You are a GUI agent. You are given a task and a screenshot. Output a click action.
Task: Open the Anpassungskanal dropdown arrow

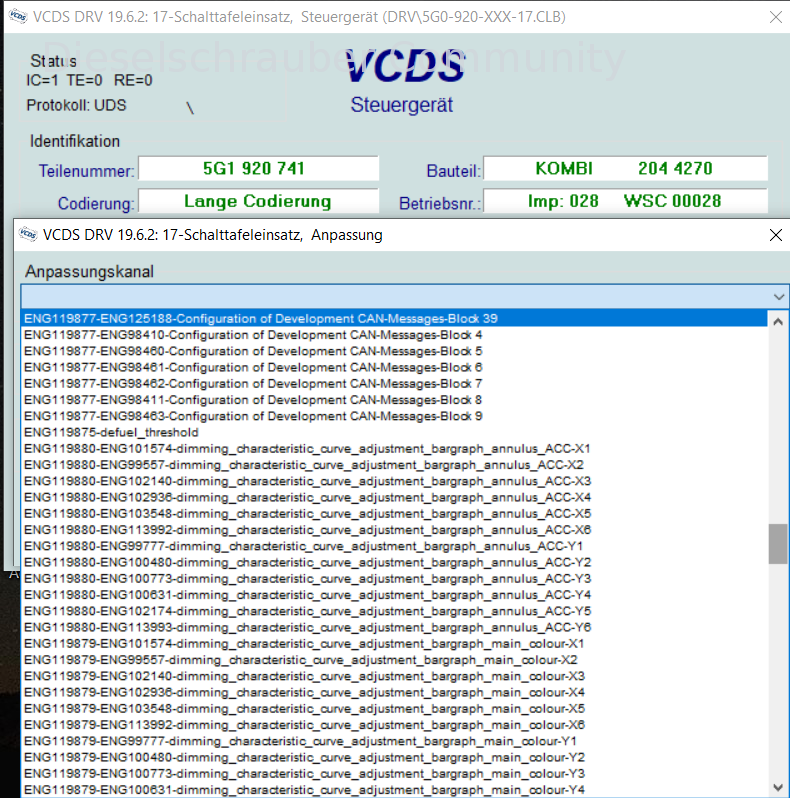pos(778,297)
